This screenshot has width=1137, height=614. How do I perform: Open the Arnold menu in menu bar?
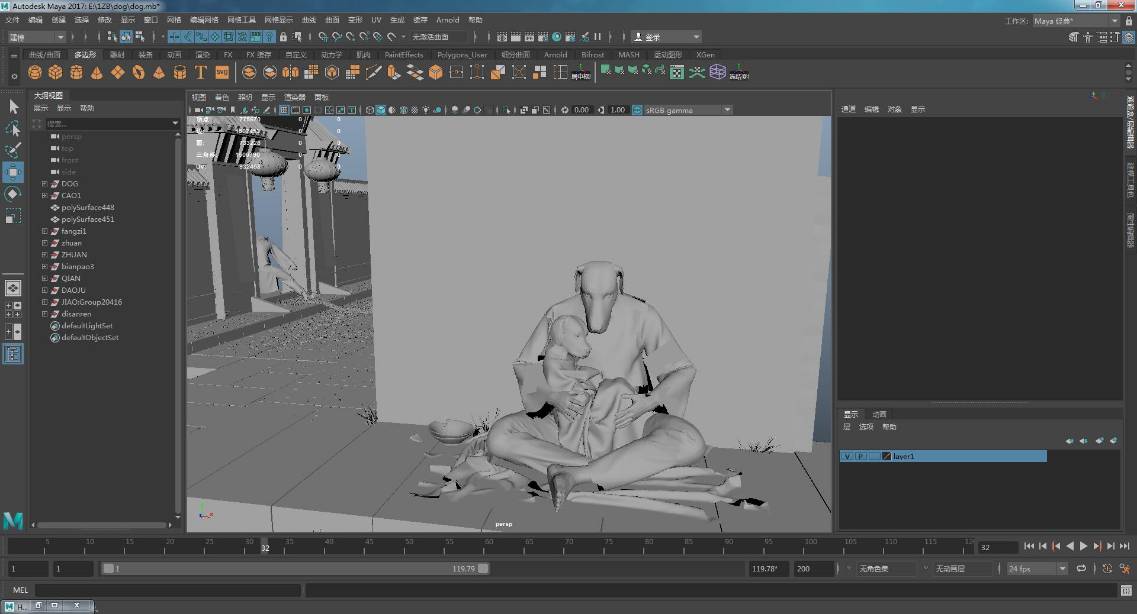[447, 20]
